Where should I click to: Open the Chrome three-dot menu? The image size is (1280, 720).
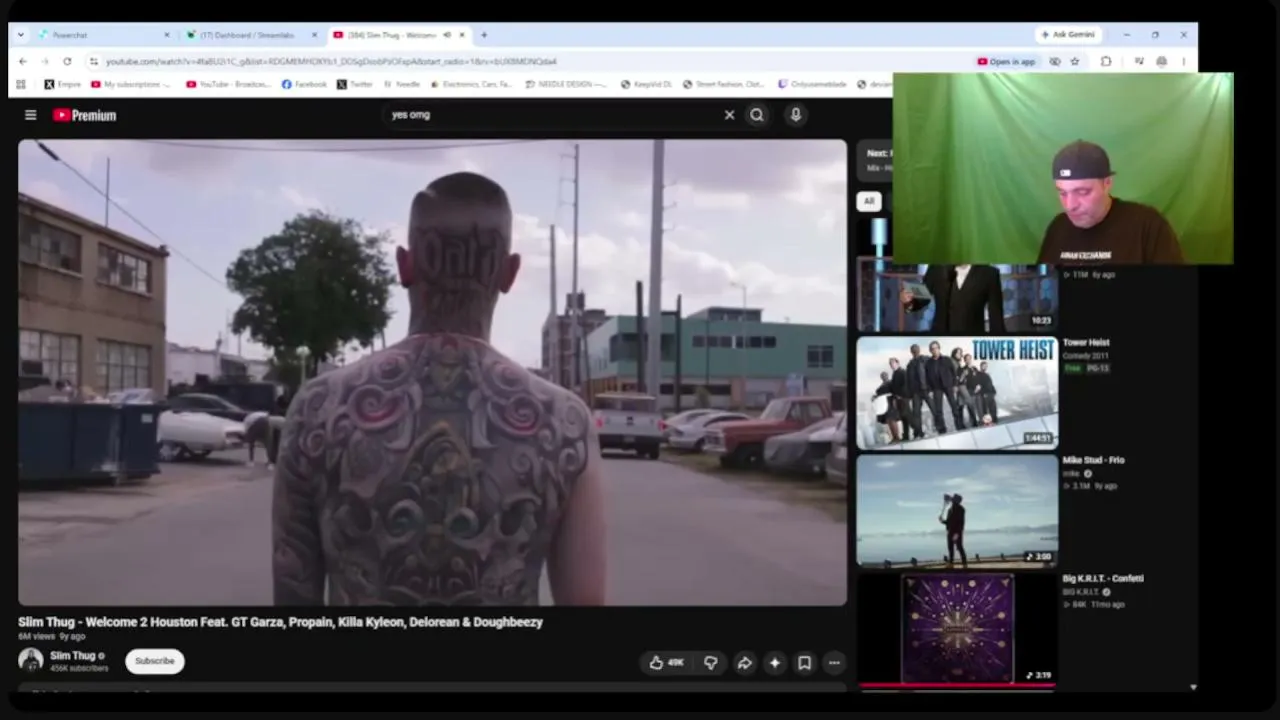(1184, 62)
